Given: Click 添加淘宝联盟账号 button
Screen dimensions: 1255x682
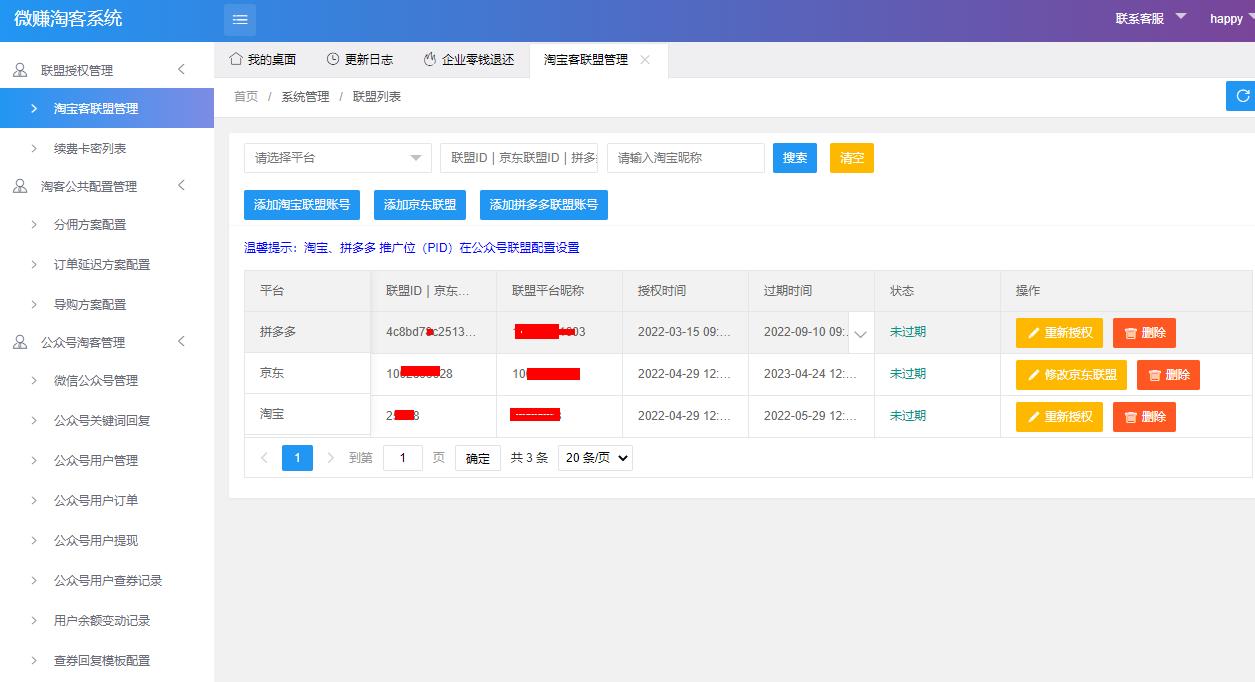Looking at the screenshot, I should click(301, 204).
